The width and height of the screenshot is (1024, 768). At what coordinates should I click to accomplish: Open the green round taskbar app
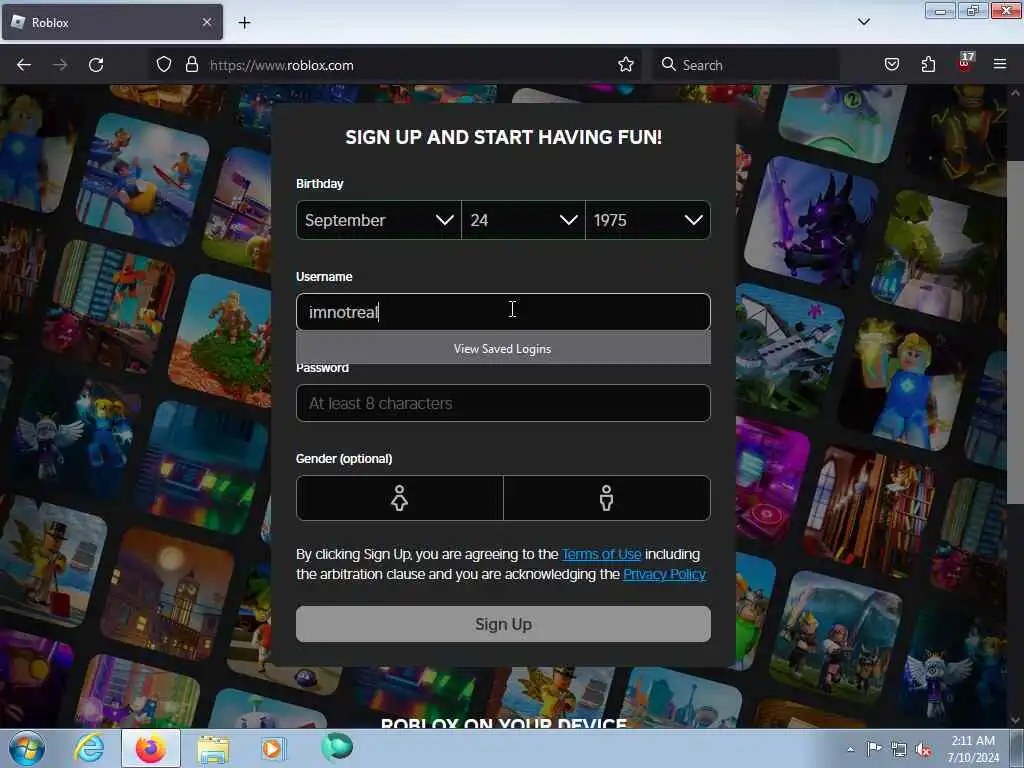[337, 747]
